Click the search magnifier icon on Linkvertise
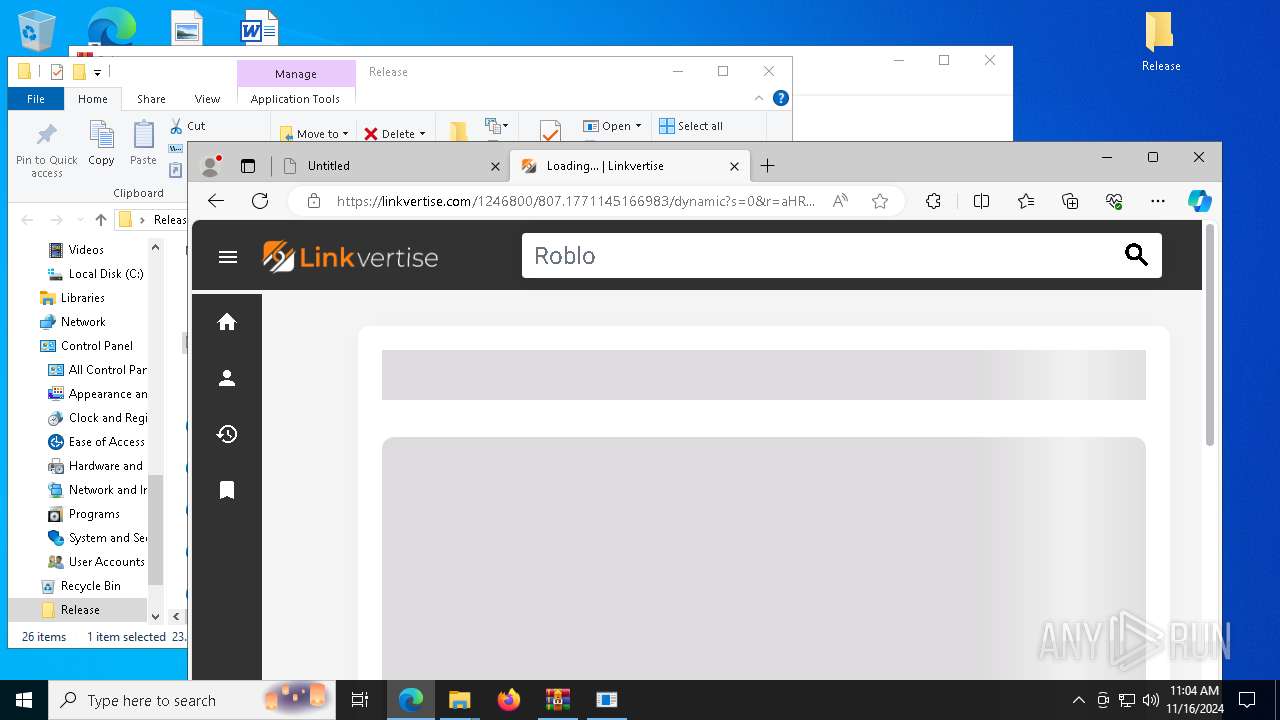Image resolution: width=1280 pixels, height=720 pixels. (x=1136, y=255)
